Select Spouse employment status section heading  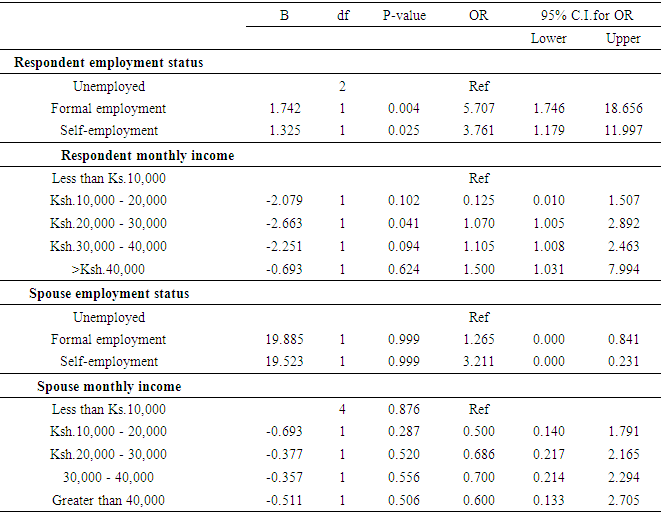(109, 294)
